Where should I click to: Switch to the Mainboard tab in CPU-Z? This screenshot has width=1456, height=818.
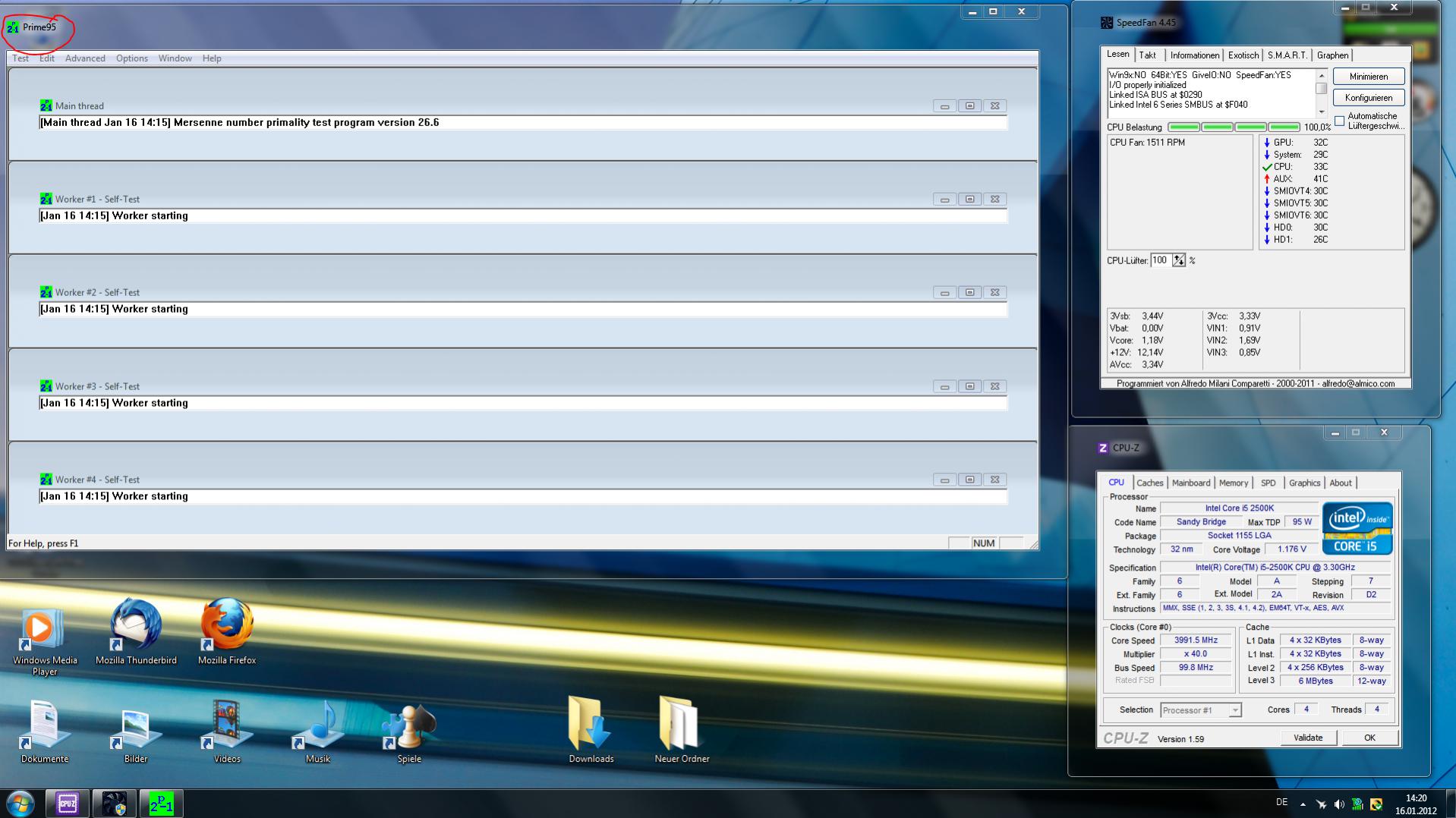pyautogui.click(x=1191, y=483)
